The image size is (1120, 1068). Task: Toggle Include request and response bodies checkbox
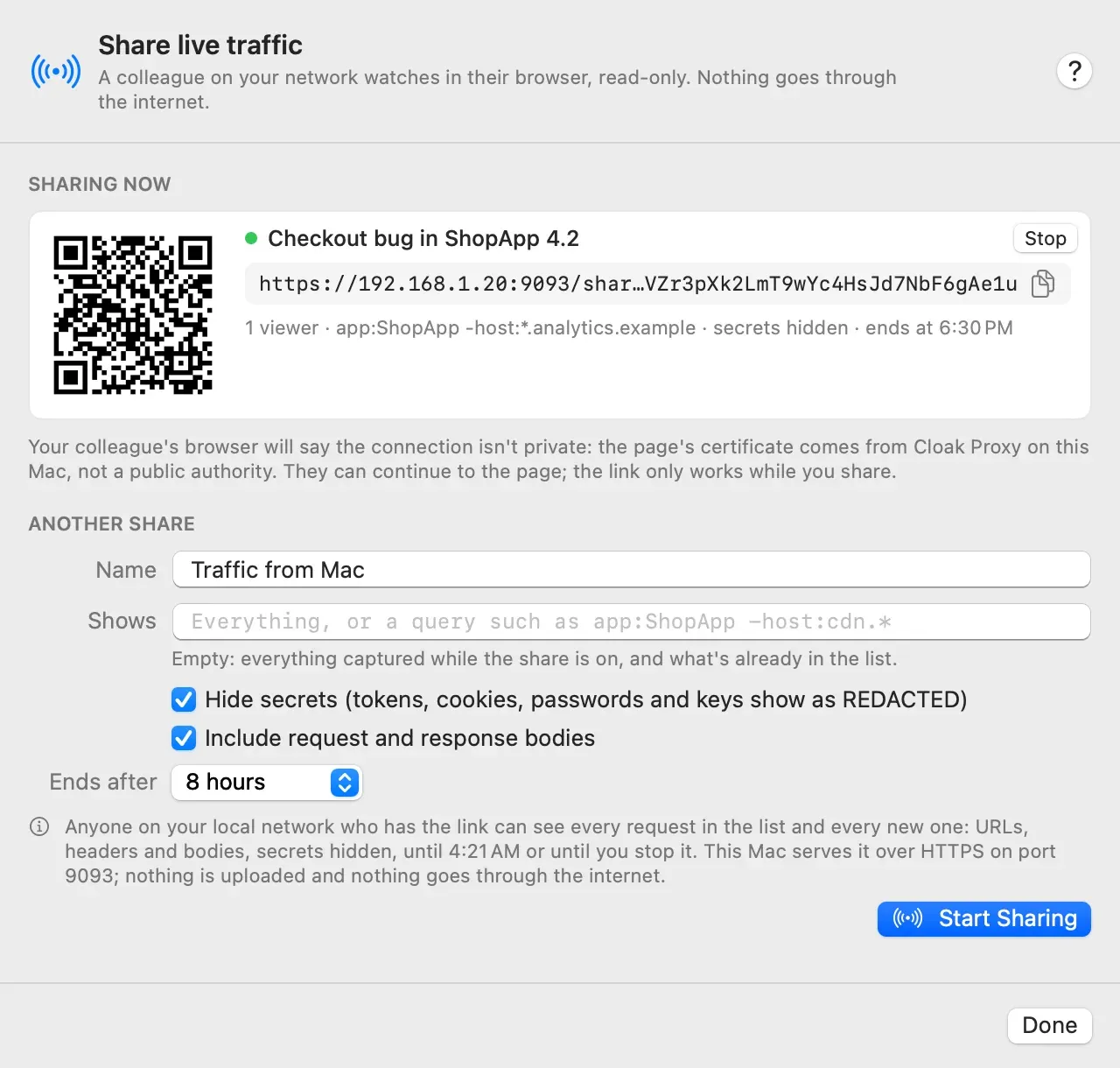coord(184,738)
